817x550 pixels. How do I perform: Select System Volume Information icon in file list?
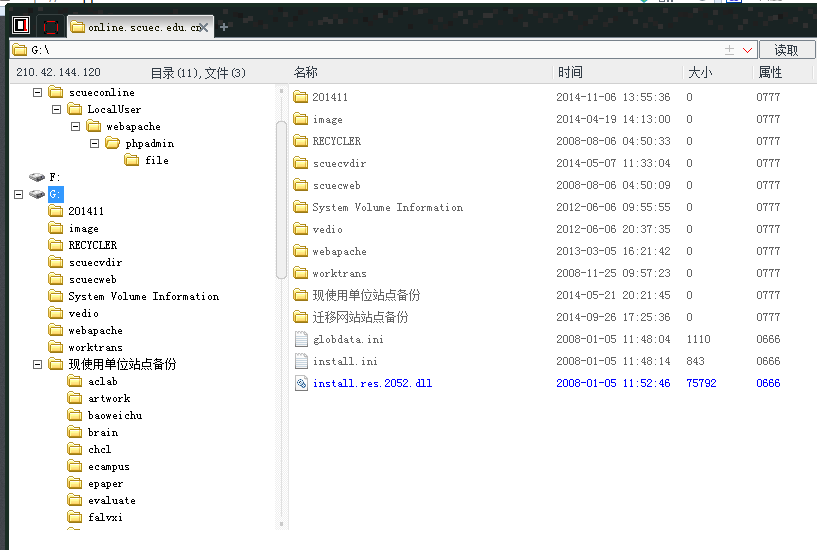pos(301,207)
